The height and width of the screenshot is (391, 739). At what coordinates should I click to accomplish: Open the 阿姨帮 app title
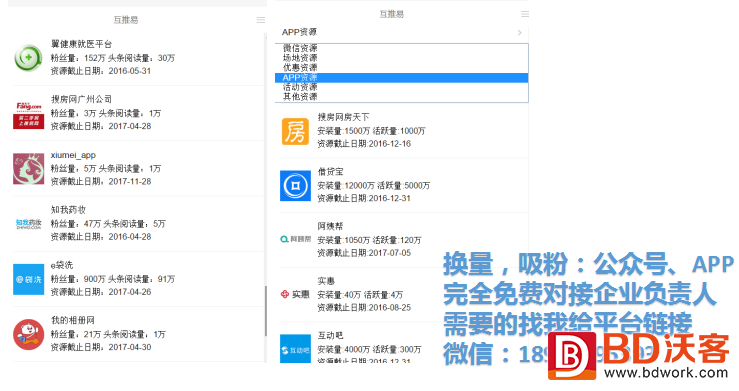(x=330, y=227)
